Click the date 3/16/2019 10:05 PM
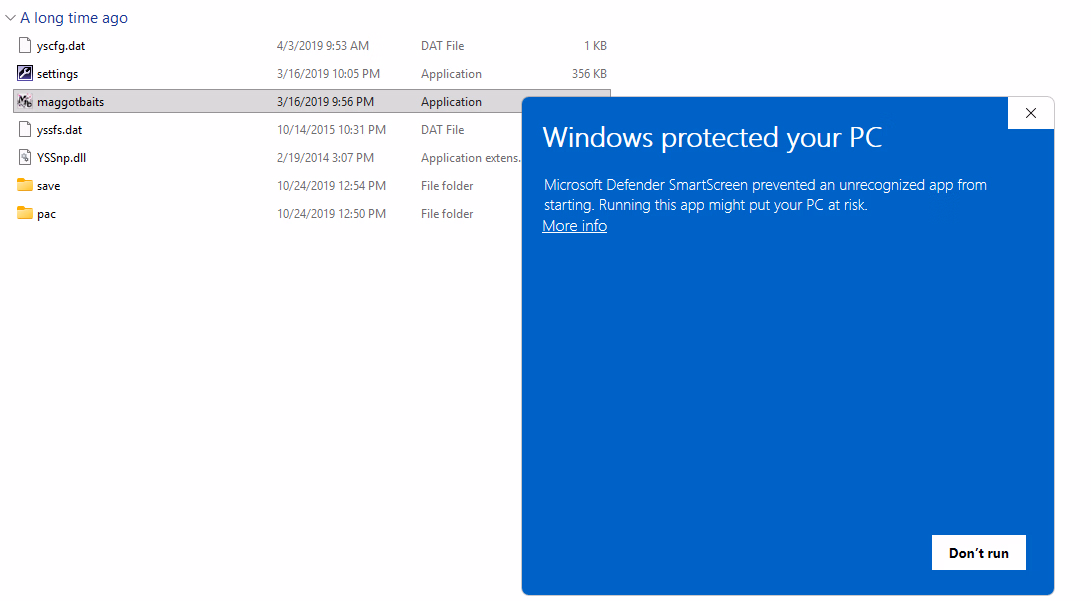The width and height of the screenshot is (1091, 601). 328,74
